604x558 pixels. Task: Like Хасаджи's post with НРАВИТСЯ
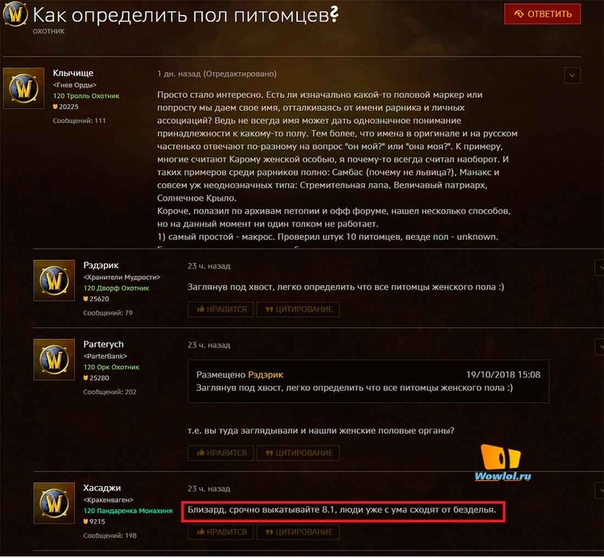tap(221, 532)
